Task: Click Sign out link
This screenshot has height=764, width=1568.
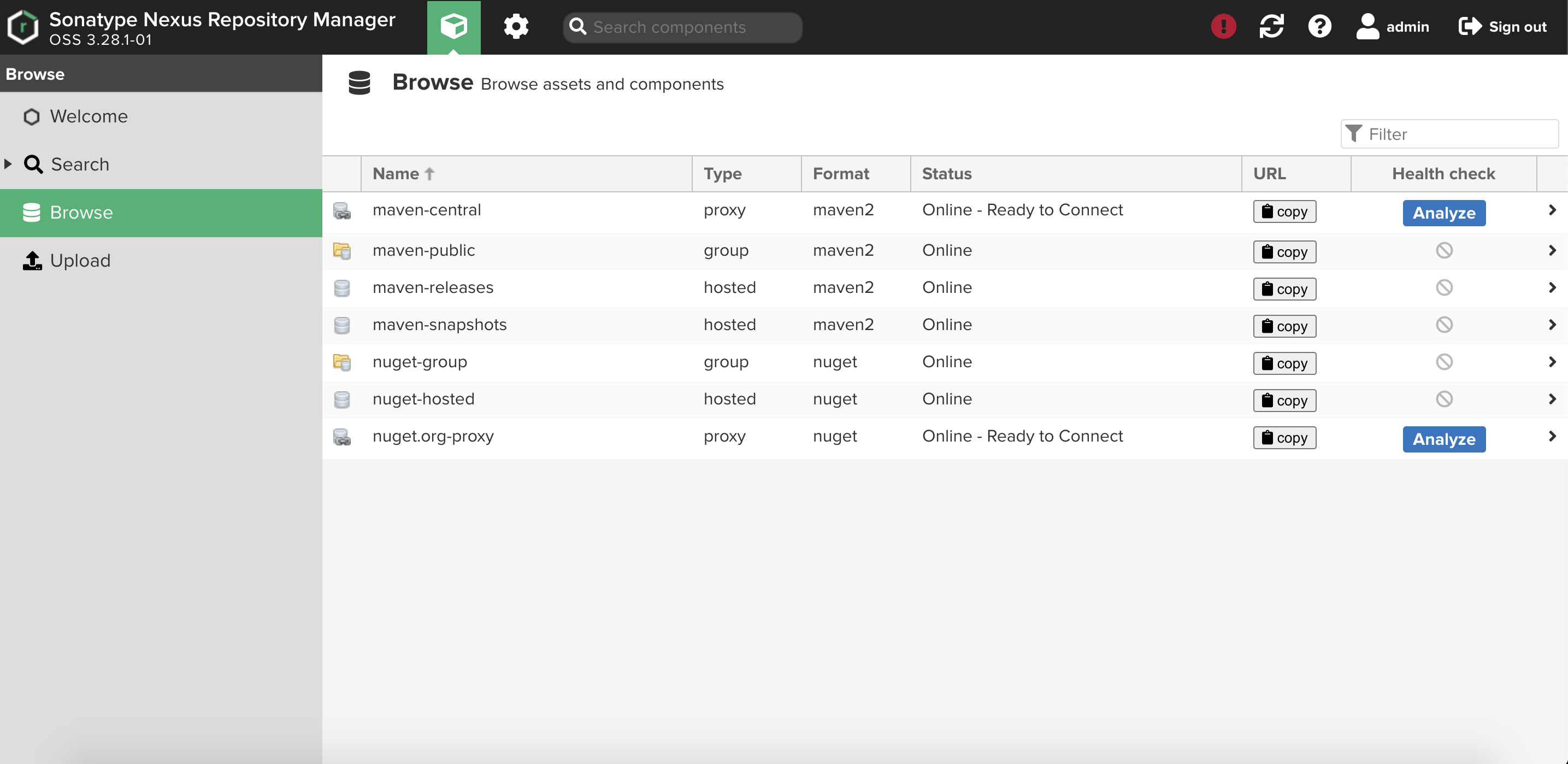Action: point(1502,27)
